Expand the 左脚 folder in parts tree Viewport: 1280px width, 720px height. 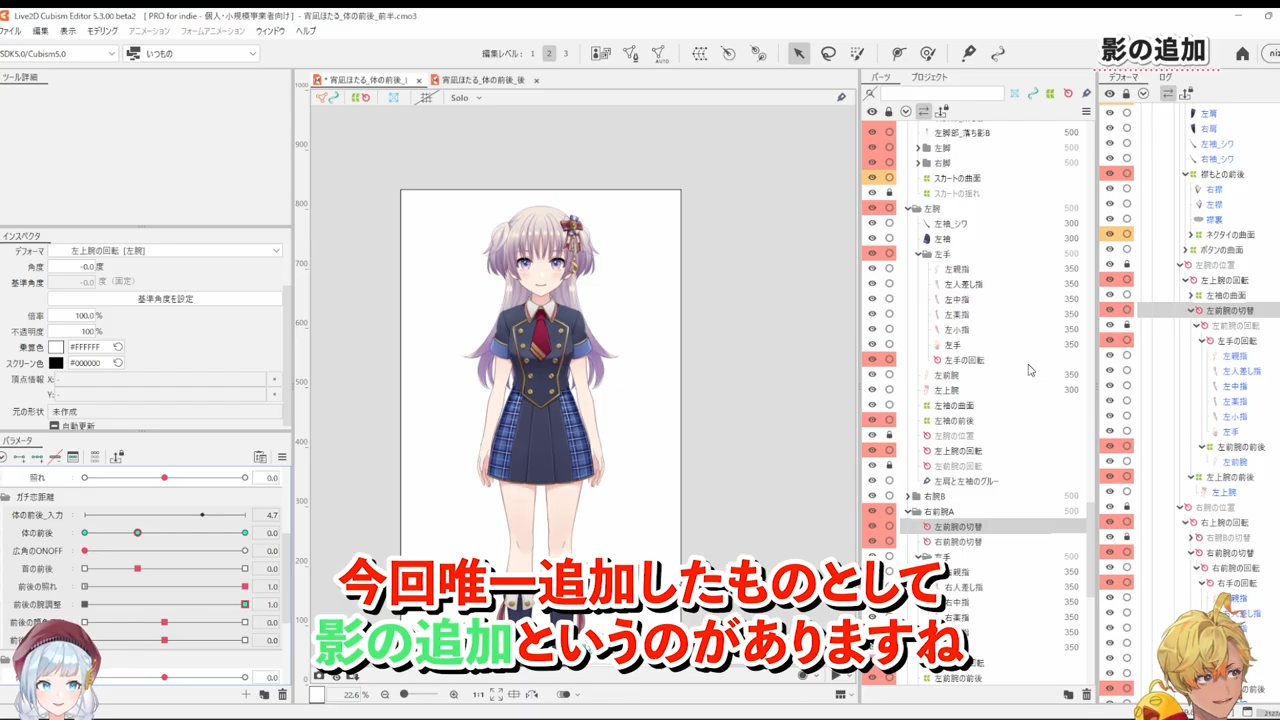918,148
